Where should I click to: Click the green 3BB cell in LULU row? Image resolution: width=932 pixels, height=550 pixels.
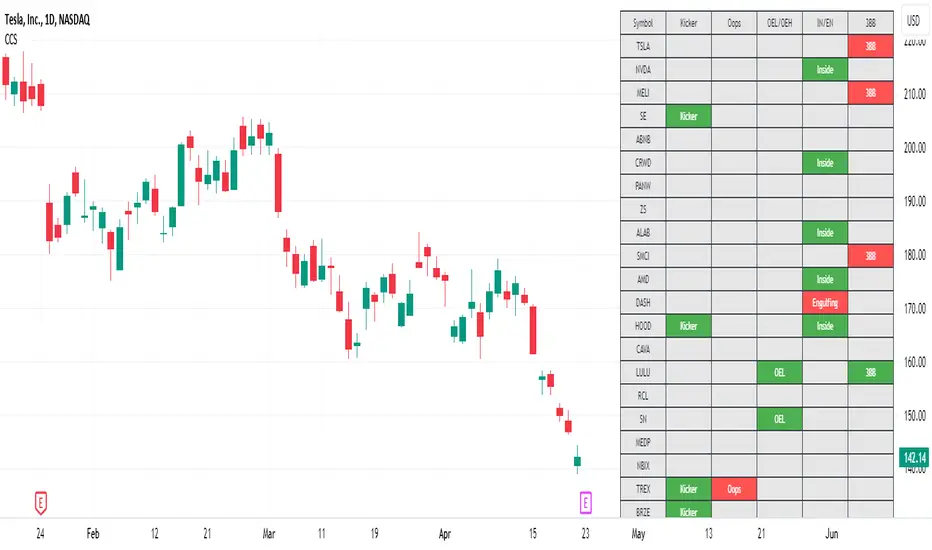coord(870,372)
